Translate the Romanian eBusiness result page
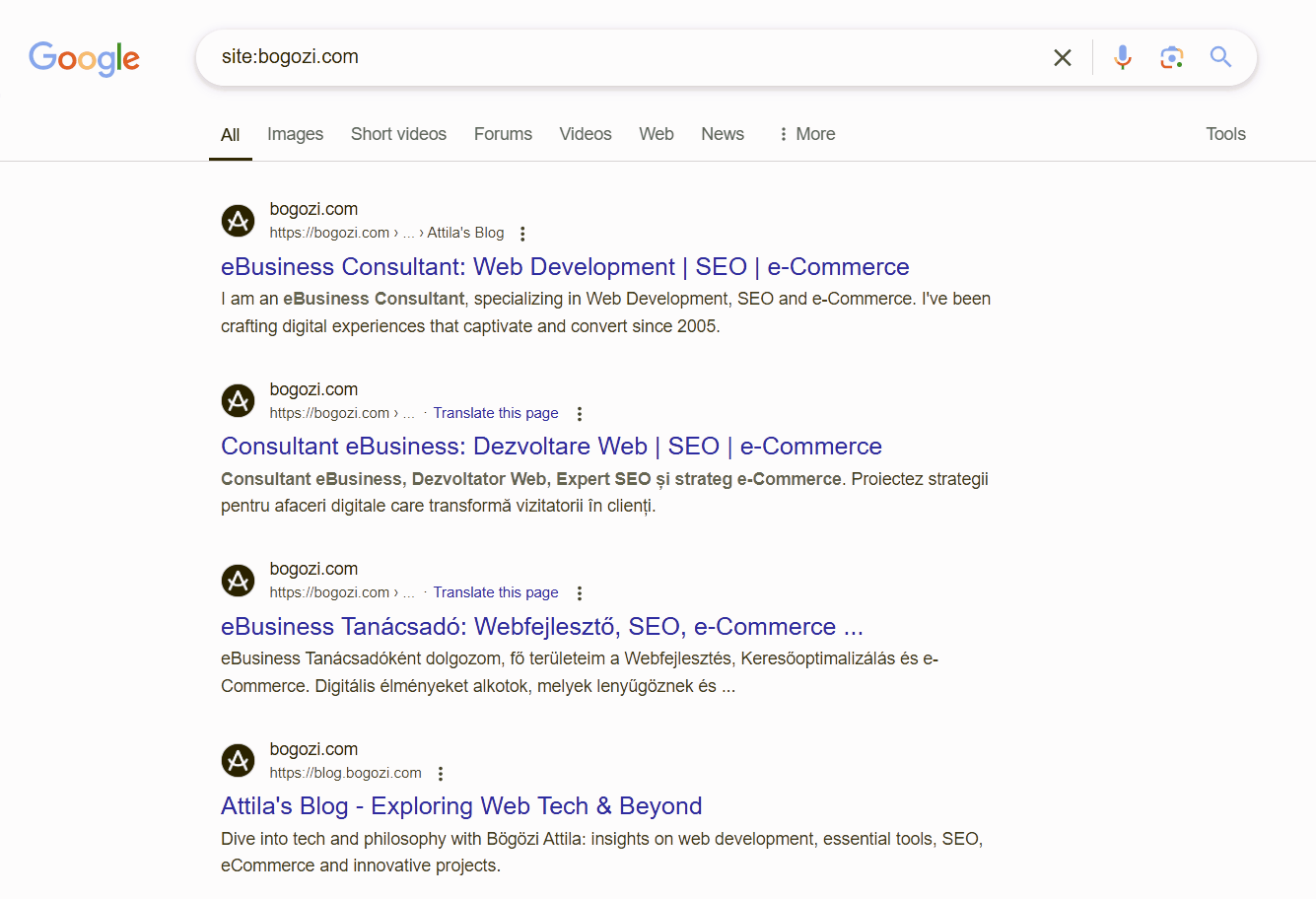Viewport: 1316px width, 899px height. (495, 412)
